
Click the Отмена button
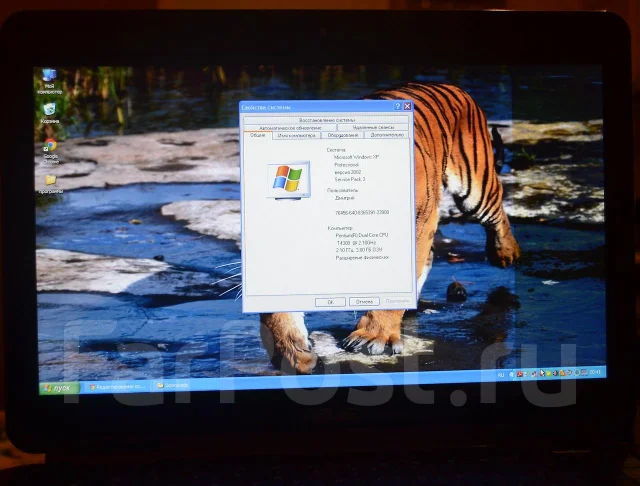click(364, 302)
